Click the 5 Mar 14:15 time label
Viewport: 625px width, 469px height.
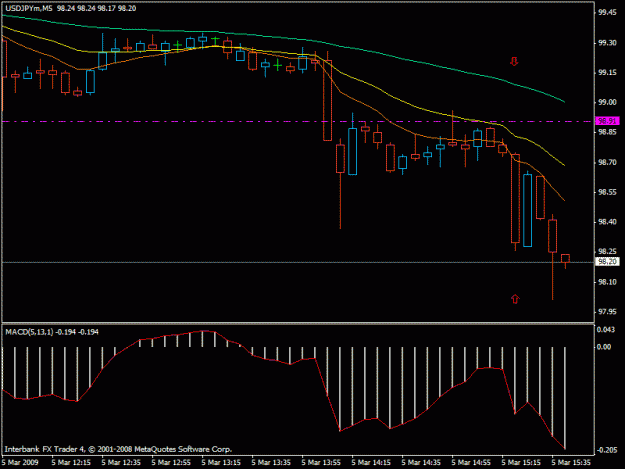371,462
